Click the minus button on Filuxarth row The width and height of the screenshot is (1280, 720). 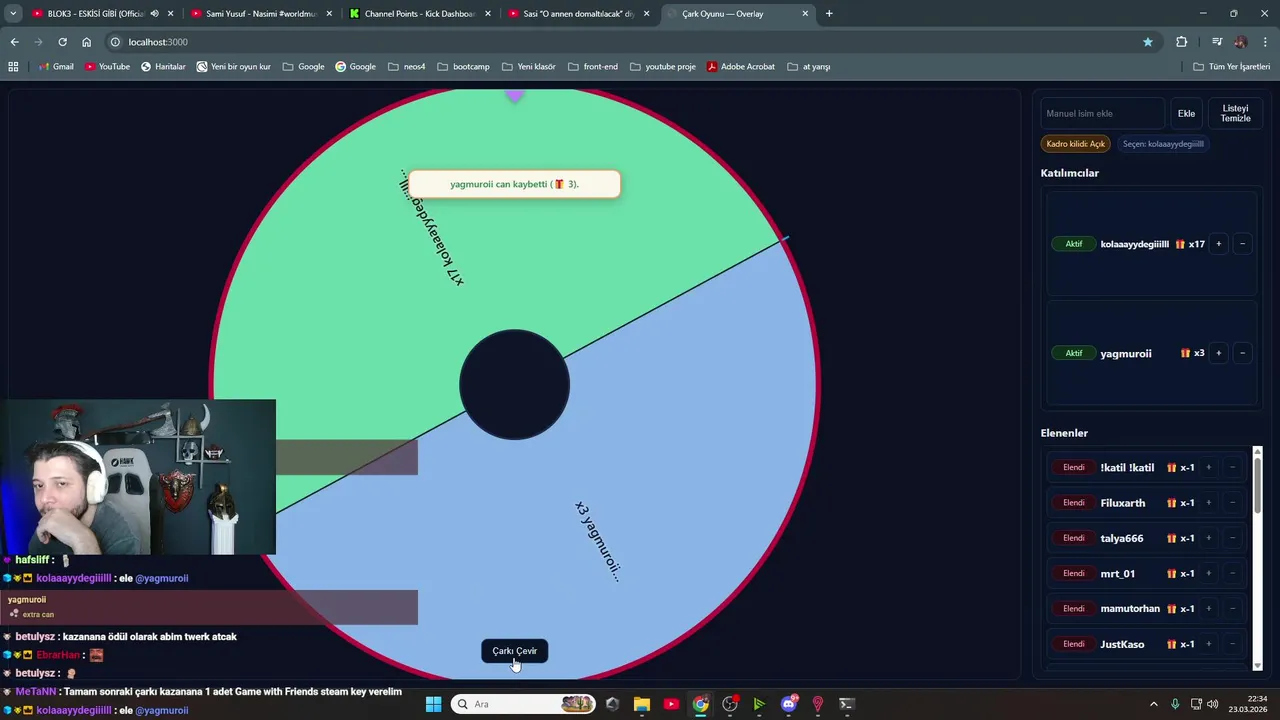click(x=1232, y=503)
